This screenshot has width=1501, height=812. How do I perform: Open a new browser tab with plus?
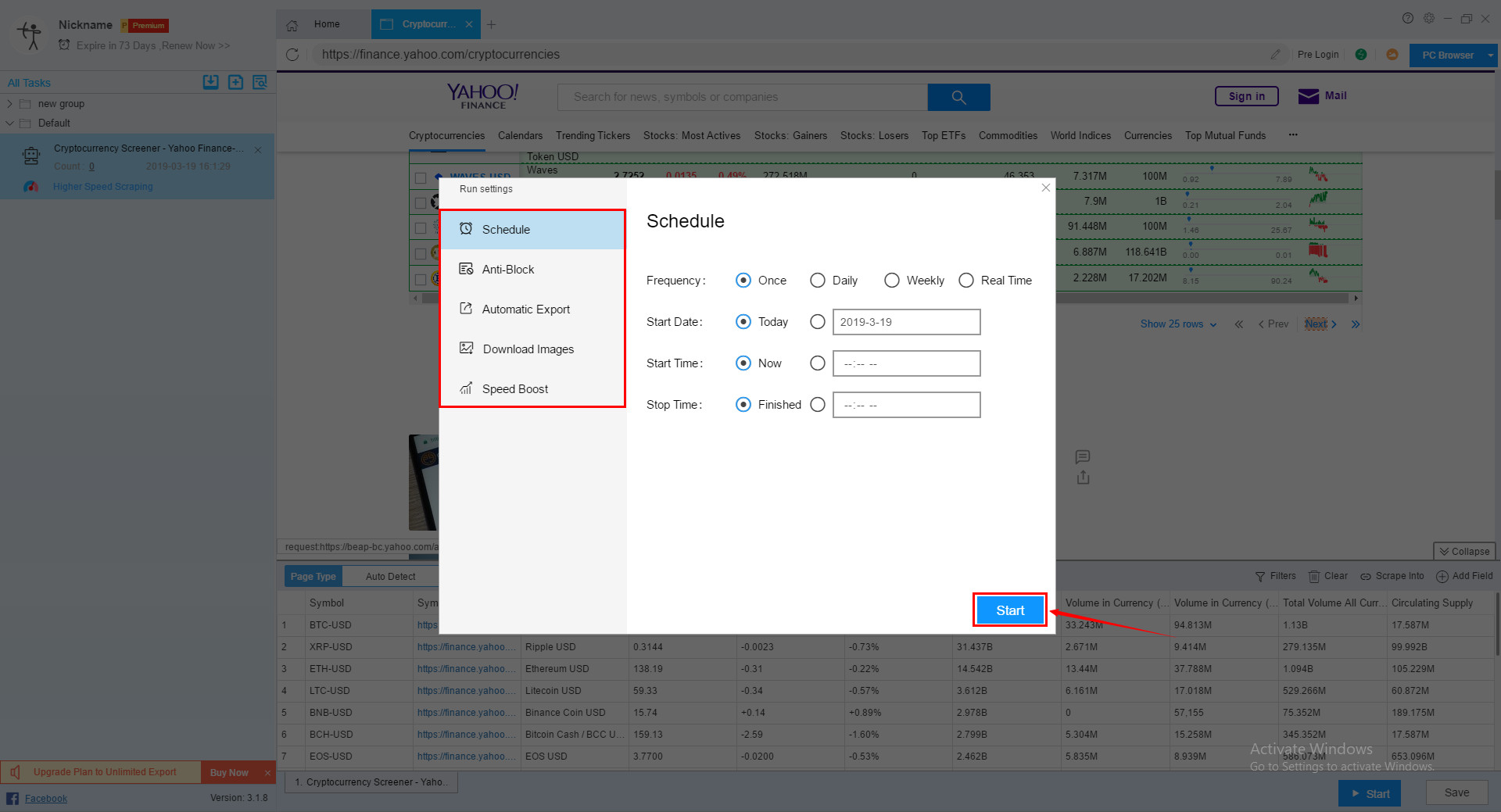tap(491, 25)
